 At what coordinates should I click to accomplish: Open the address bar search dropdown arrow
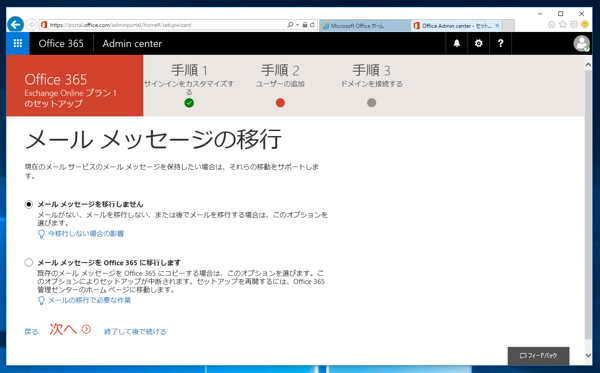coord(297,25)
